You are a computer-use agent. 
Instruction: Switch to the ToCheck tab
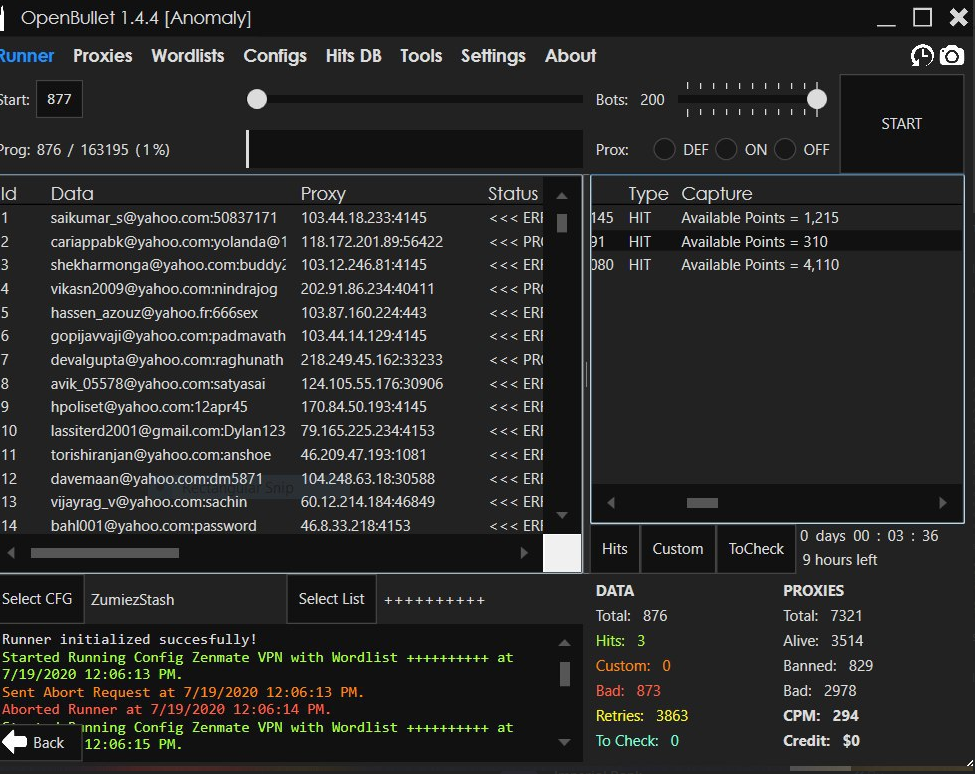[x=756, y=549]
